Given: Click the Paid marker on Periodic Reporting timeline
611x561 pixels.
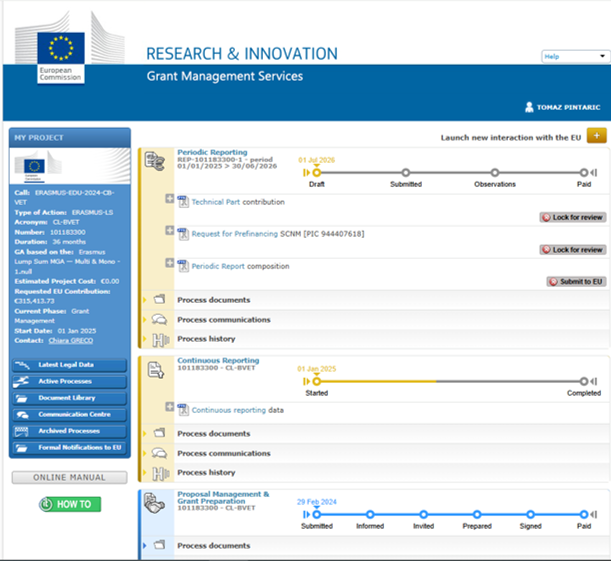Looking at the screenshot, I should point(584,173).
